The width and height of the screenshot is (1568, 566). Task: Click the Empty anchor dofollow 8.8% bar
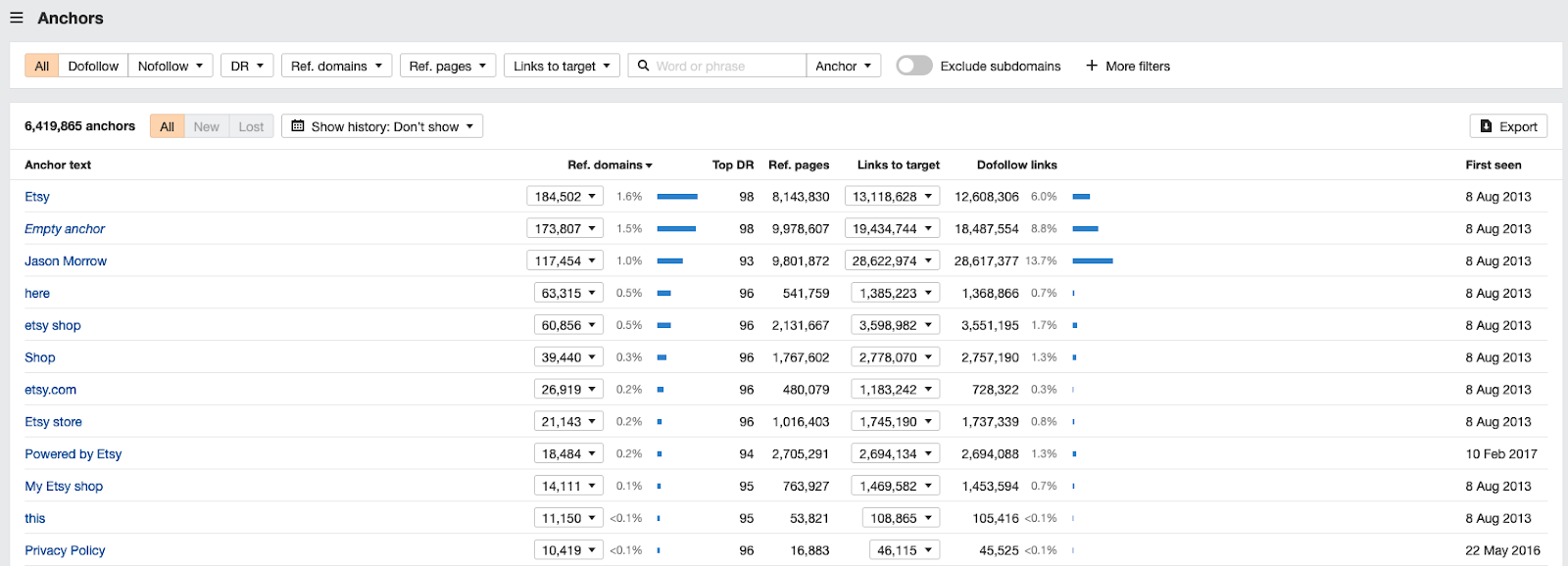coord(1086,229)
